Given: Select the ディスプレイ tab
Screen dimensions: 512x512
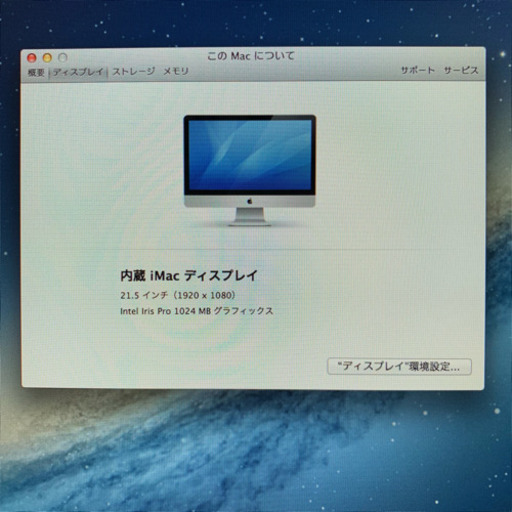Looking at the screenshot, I should pyautogui.click(x=78, y=72).
